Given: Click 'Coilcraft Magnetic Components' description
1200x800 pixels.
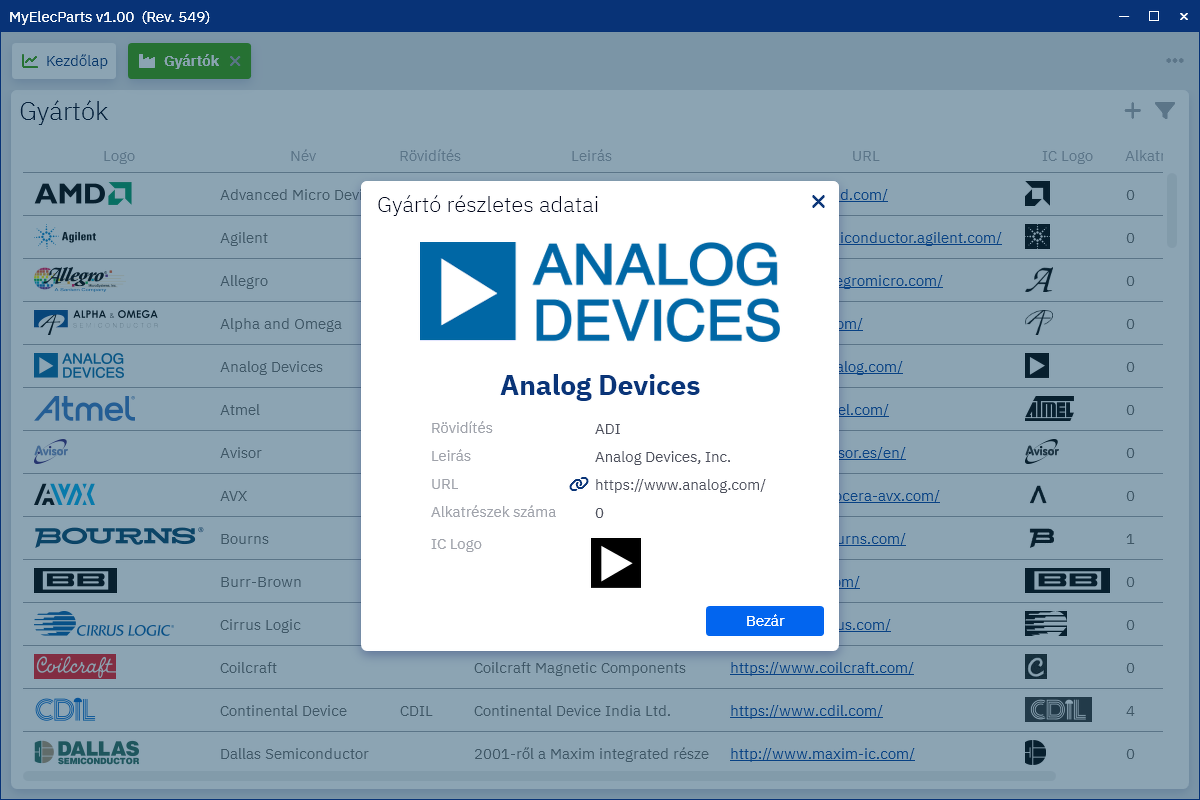Looking at the screenshot, I should pos(580,667).
